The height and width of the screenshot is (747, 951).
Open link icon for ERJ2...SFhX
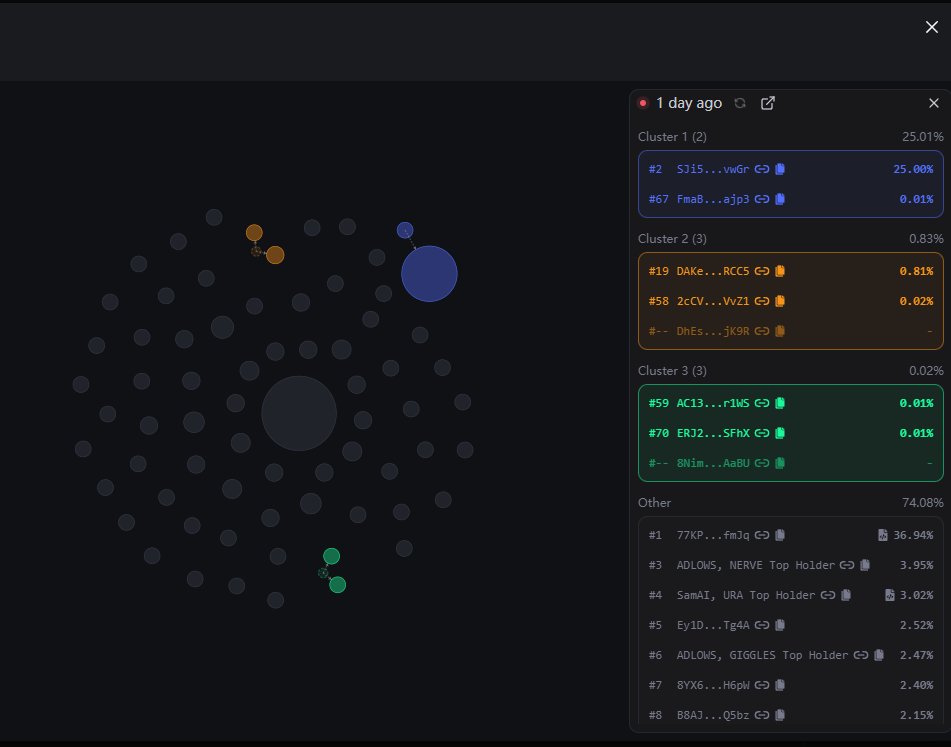coord(762,433)
